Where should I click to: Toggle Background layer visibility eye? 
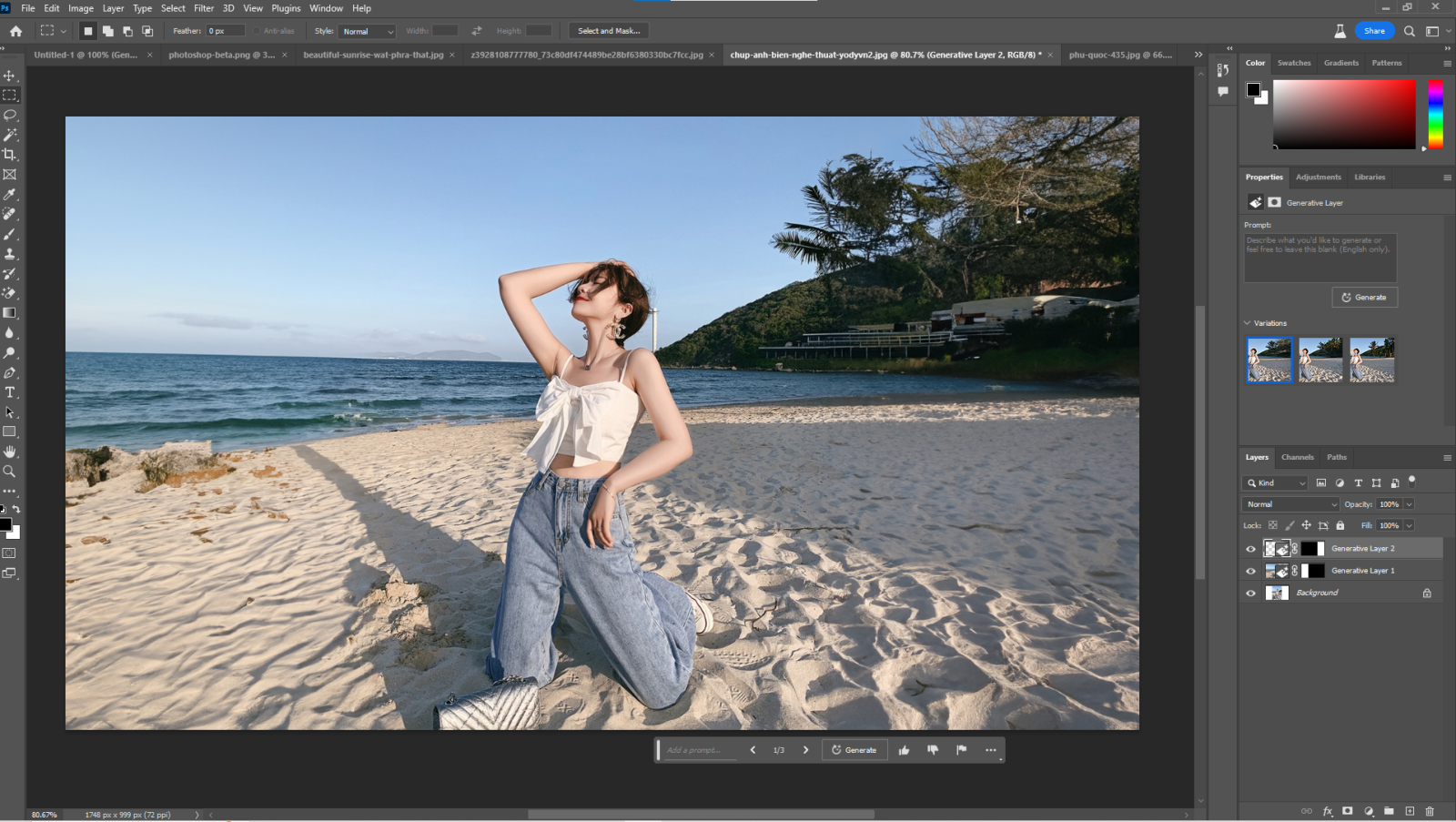[1250, 593]
